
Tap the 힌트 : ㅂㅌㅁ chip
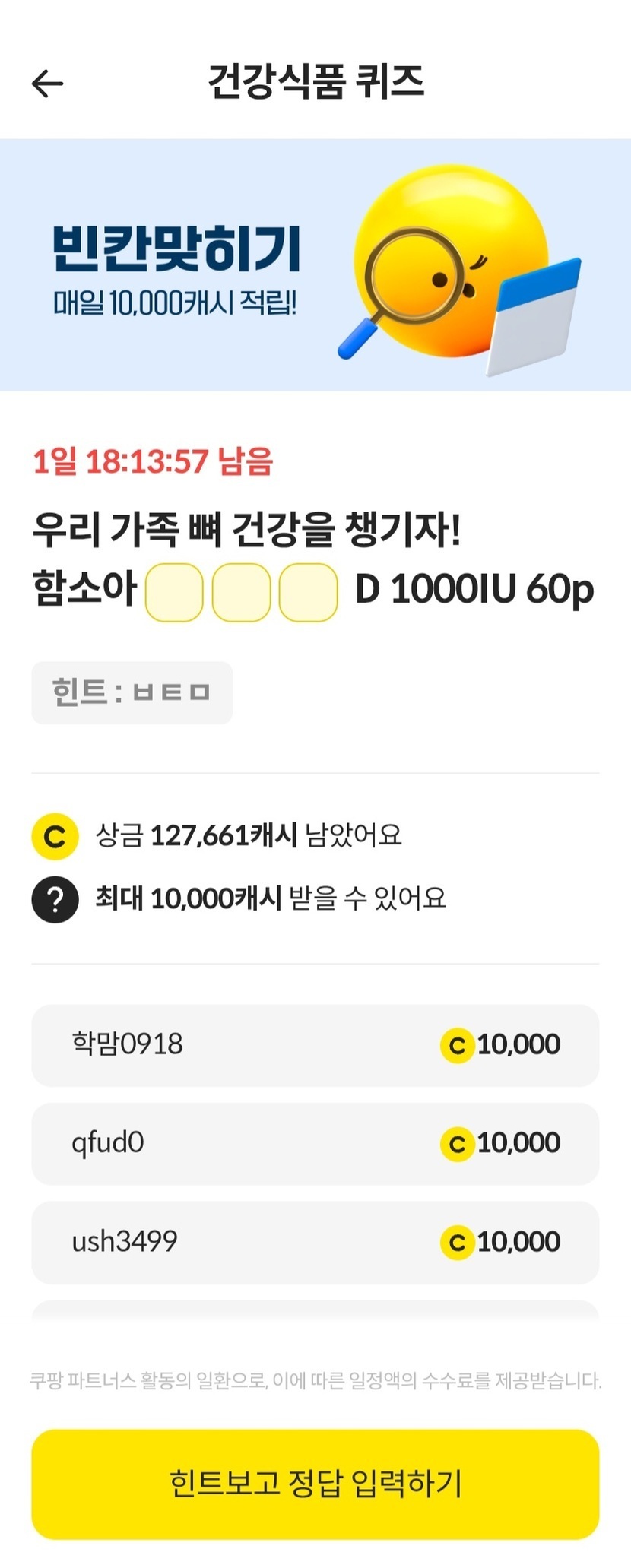[x=132, y=692]
